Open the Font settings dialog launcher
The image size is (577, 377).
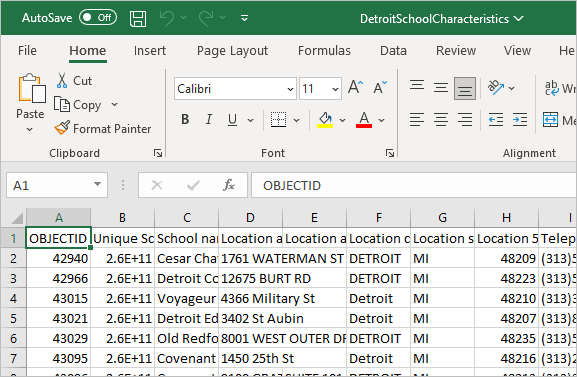tap(390, 153)
